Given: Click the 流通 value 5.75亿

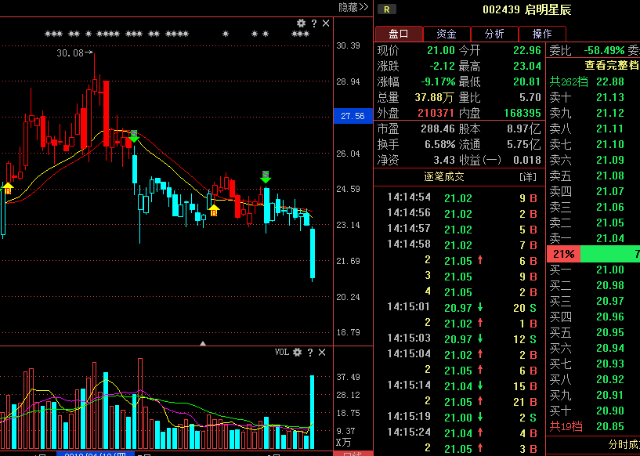Looking at the screenshot, I should [524, 145].
